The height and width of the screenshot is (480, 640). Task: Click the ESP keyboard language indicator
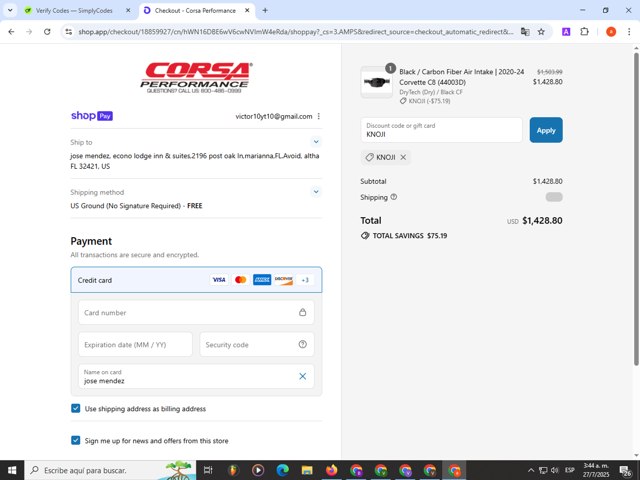click(x=570, y=470)
